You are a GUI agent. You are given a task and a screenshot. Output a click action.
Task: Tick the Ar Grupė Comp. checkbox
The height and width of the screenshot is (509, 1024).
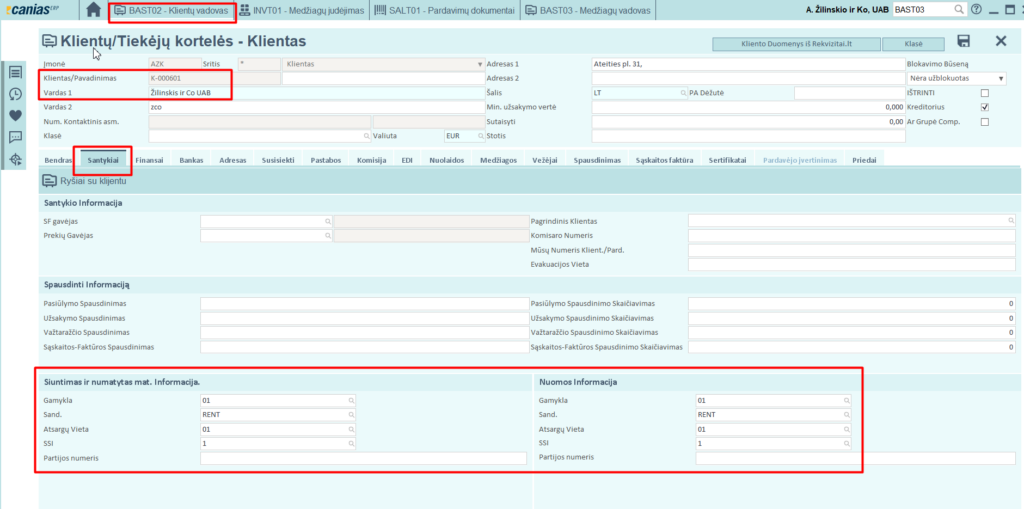coord(985,122)
